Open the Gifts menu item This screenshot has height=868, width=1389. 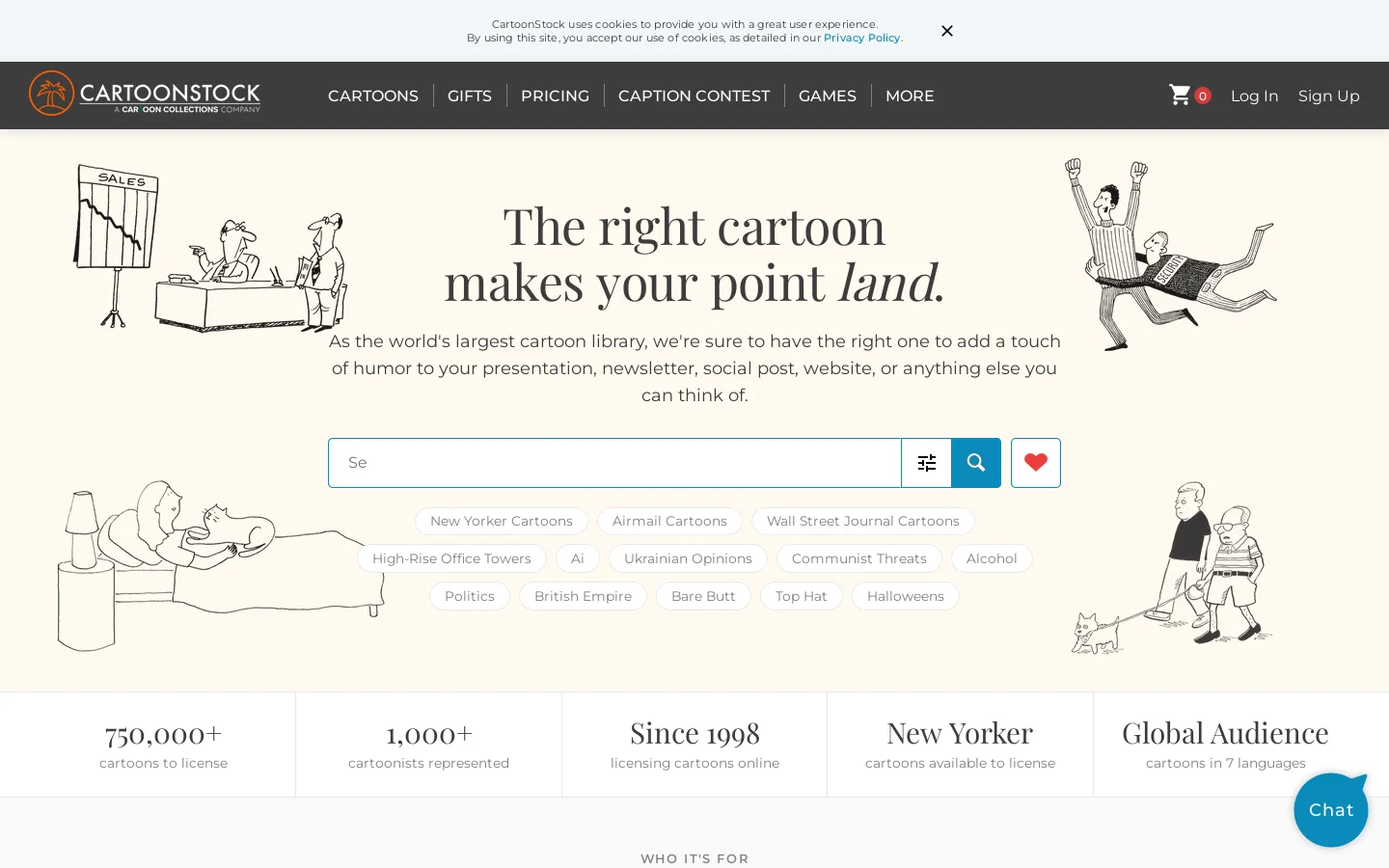click(470, 95)
